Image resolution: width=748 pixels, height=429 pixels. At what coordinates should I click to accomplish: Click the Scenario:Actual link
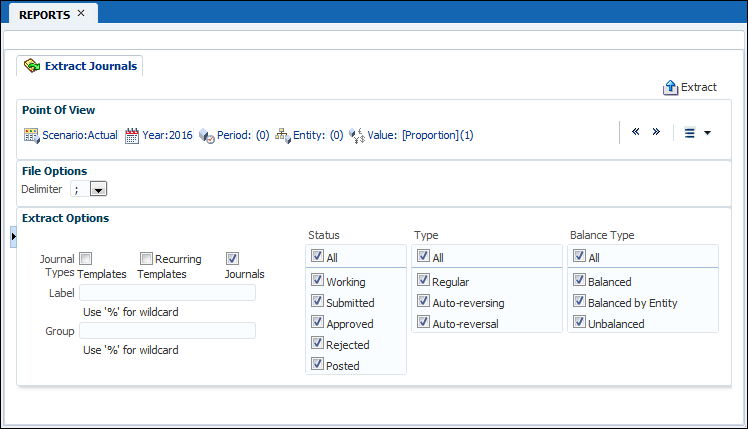[80, 135]
